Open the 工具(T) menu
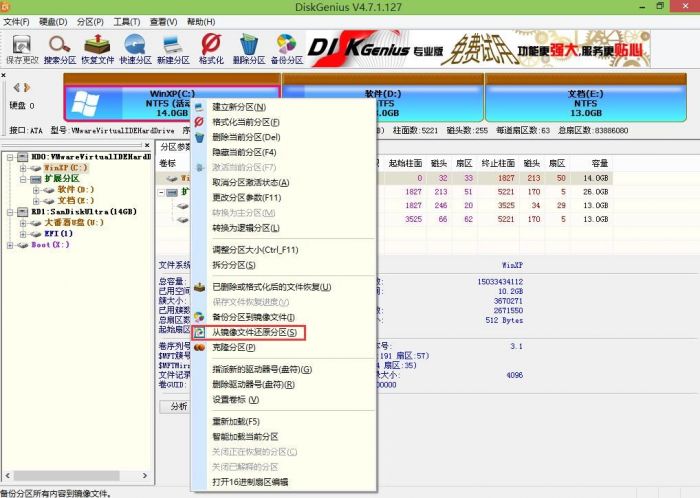 click(x=127, y=22)
